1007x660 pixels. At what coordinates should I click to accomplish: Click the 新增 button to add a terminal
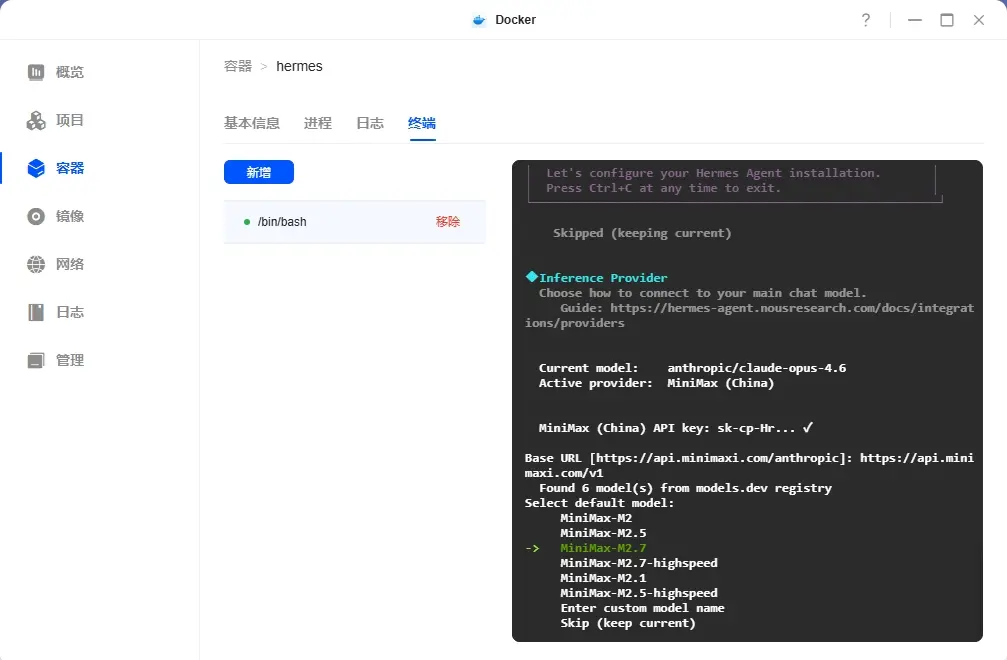259,172
